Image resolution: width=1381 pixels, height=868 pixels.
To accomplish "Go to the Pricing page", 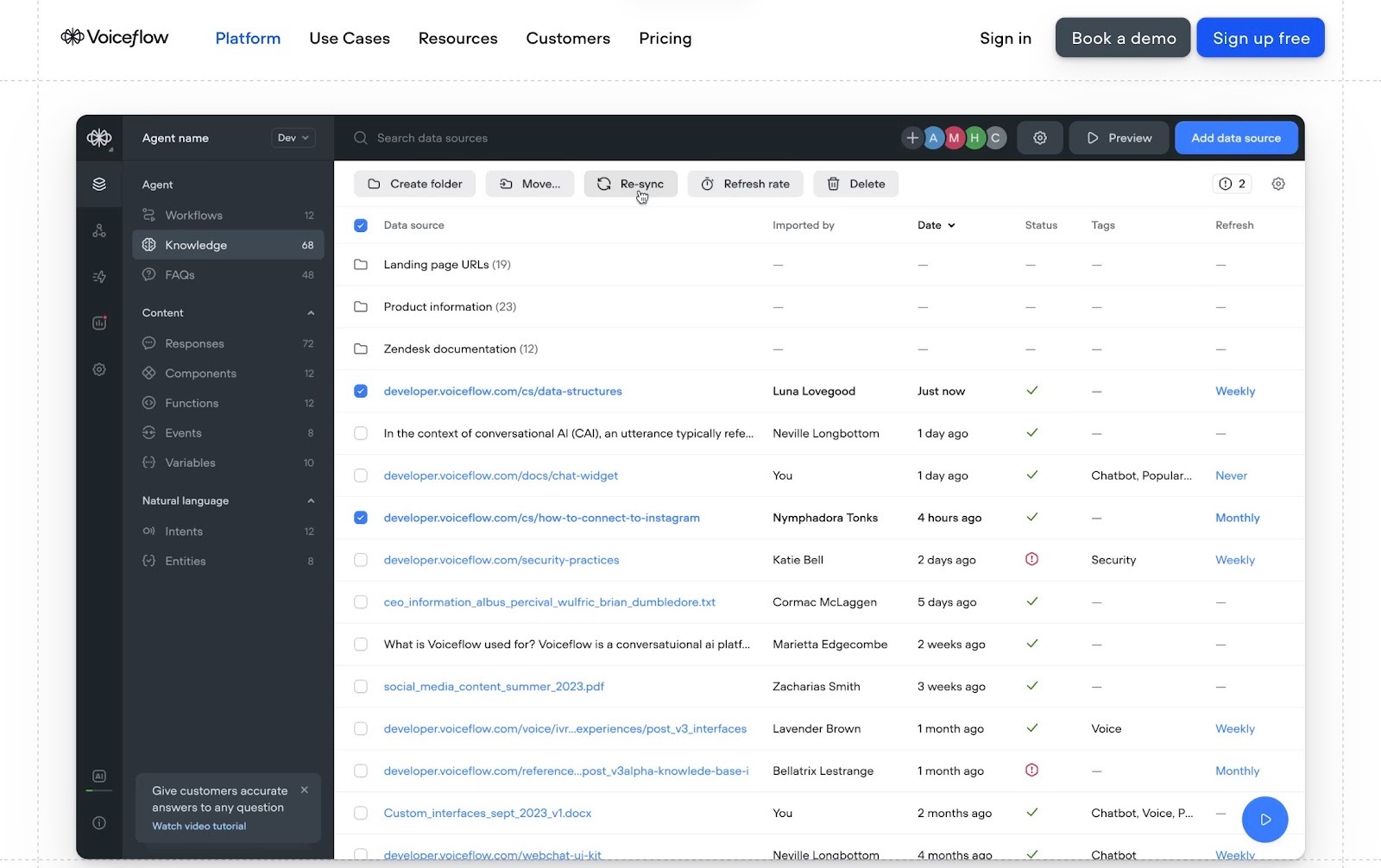I will pyautogui.click(x=665, y=38).
